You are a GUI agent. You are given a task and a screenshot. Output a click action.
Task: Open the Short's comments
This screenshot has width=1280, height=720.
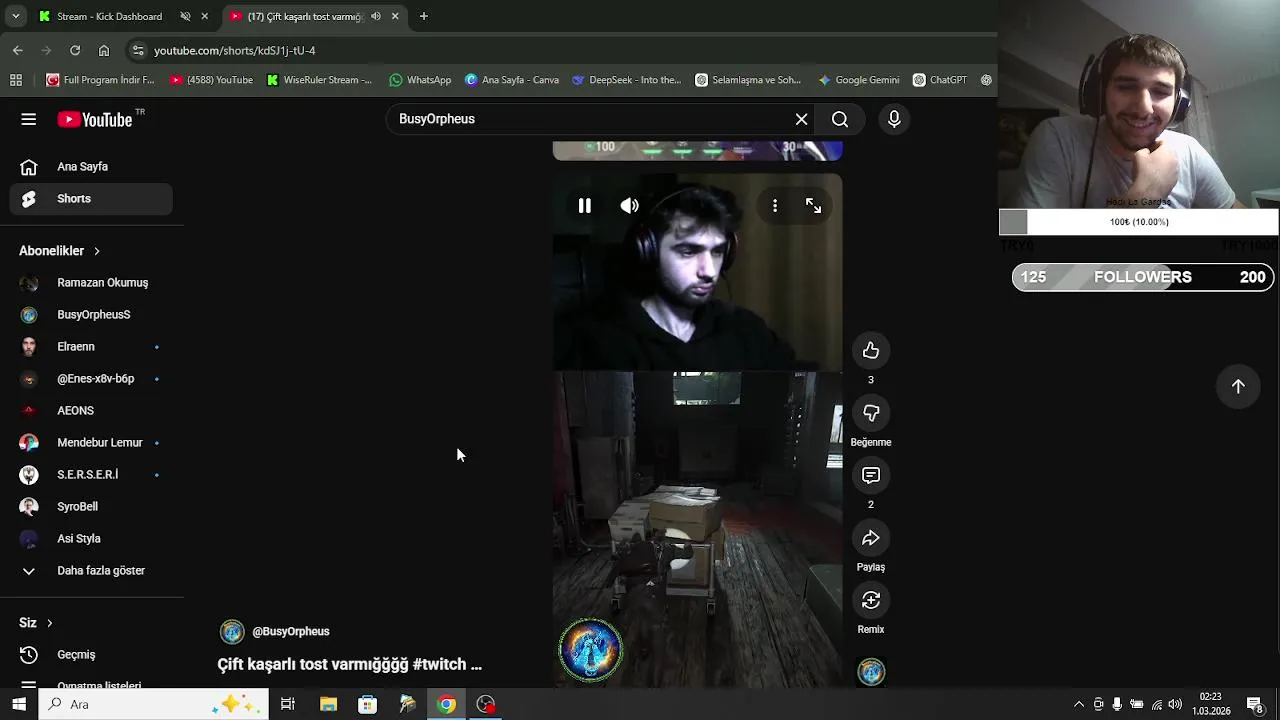[871, 476]
